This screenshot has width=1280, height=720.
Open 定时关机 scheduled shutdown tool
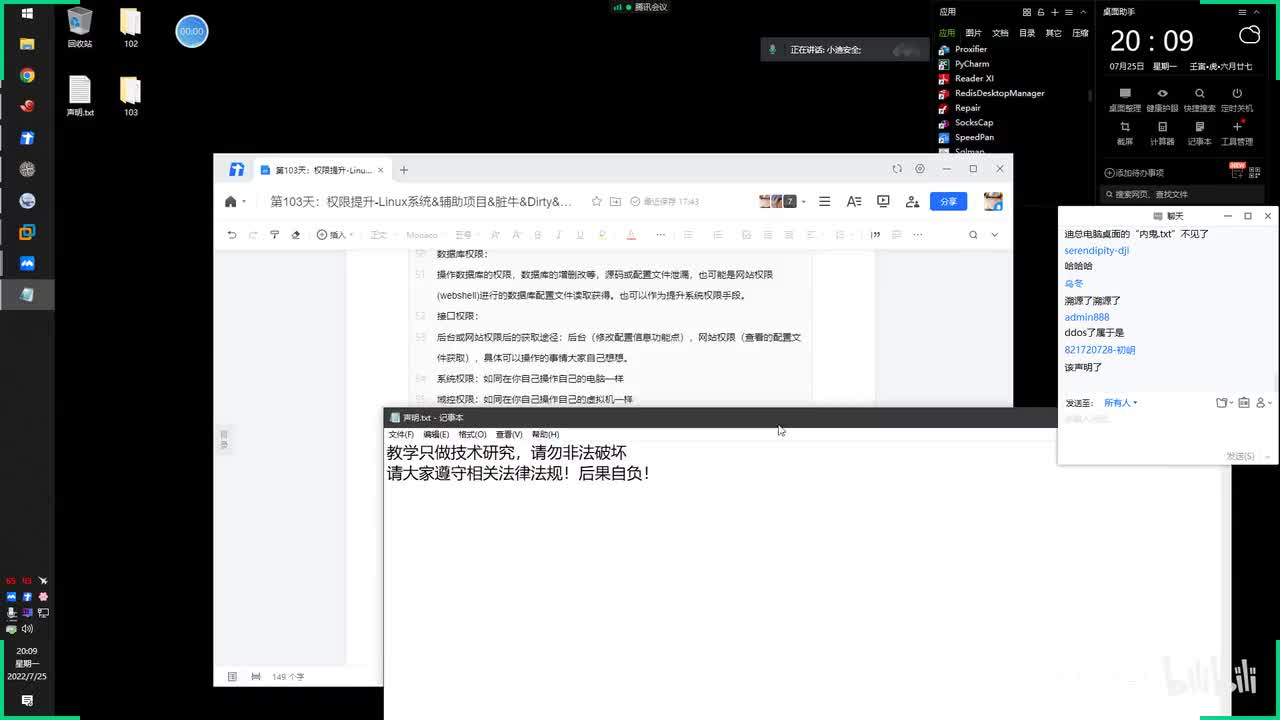[x=1237, y=99]
